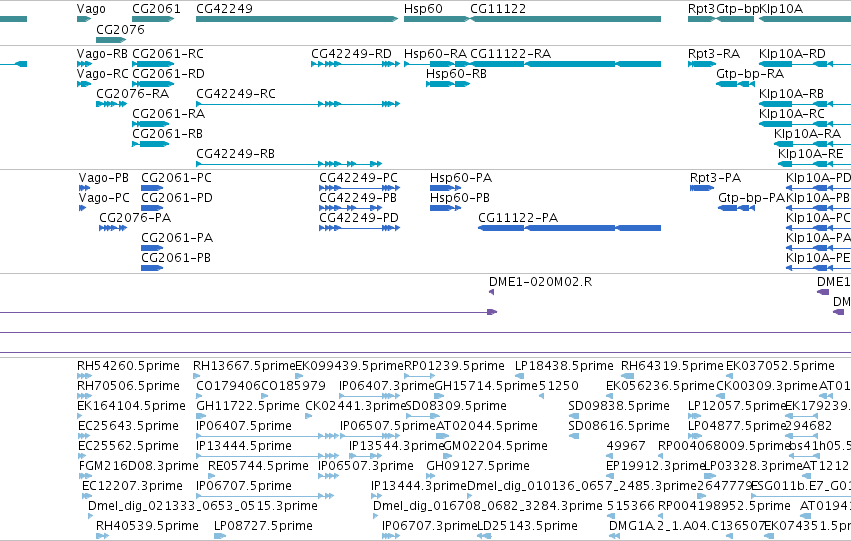Select the CG2076 gene label
This screenshot has width=851, height=541.
coord(120,29)
